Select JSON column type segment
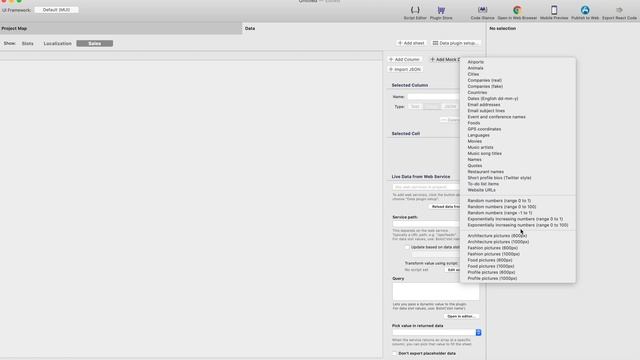This screenshot has width=640, height=360. (x=450, y=107)
